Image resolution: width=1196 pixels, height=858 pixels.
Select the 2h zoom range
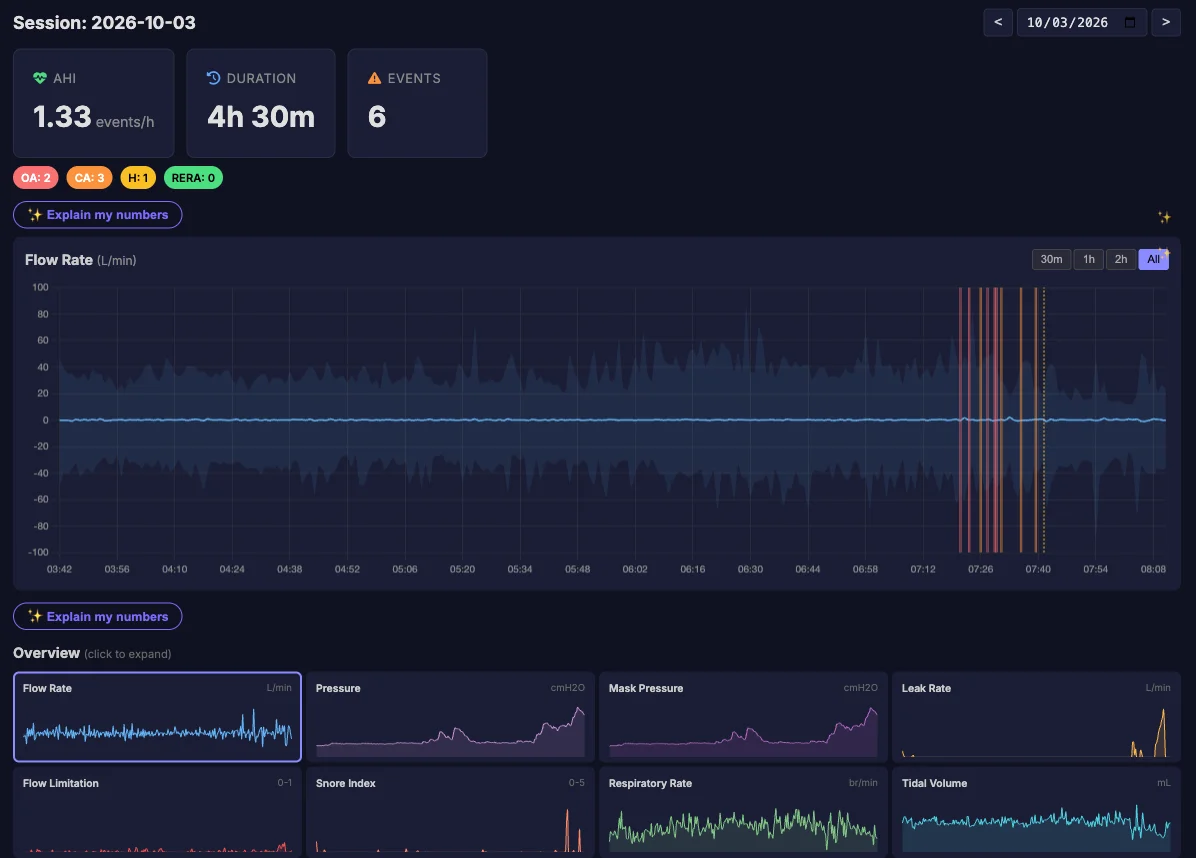(1120, 259)
